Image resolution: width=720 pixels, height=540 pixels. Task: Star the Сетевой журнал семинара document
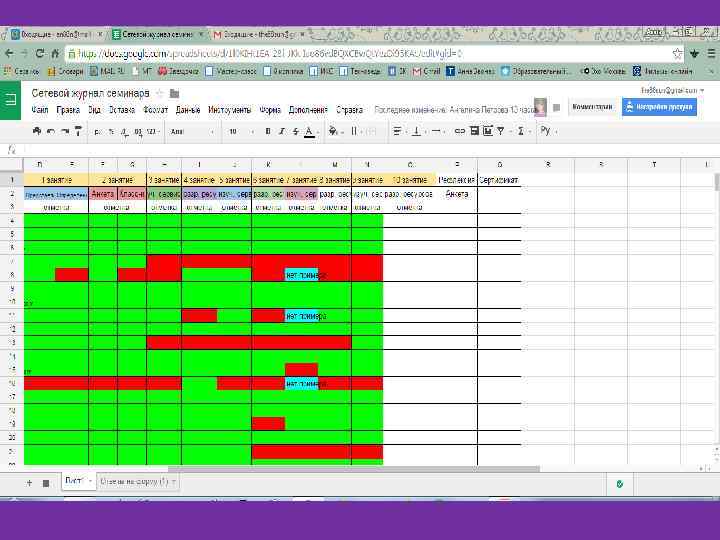click(160, 94)
